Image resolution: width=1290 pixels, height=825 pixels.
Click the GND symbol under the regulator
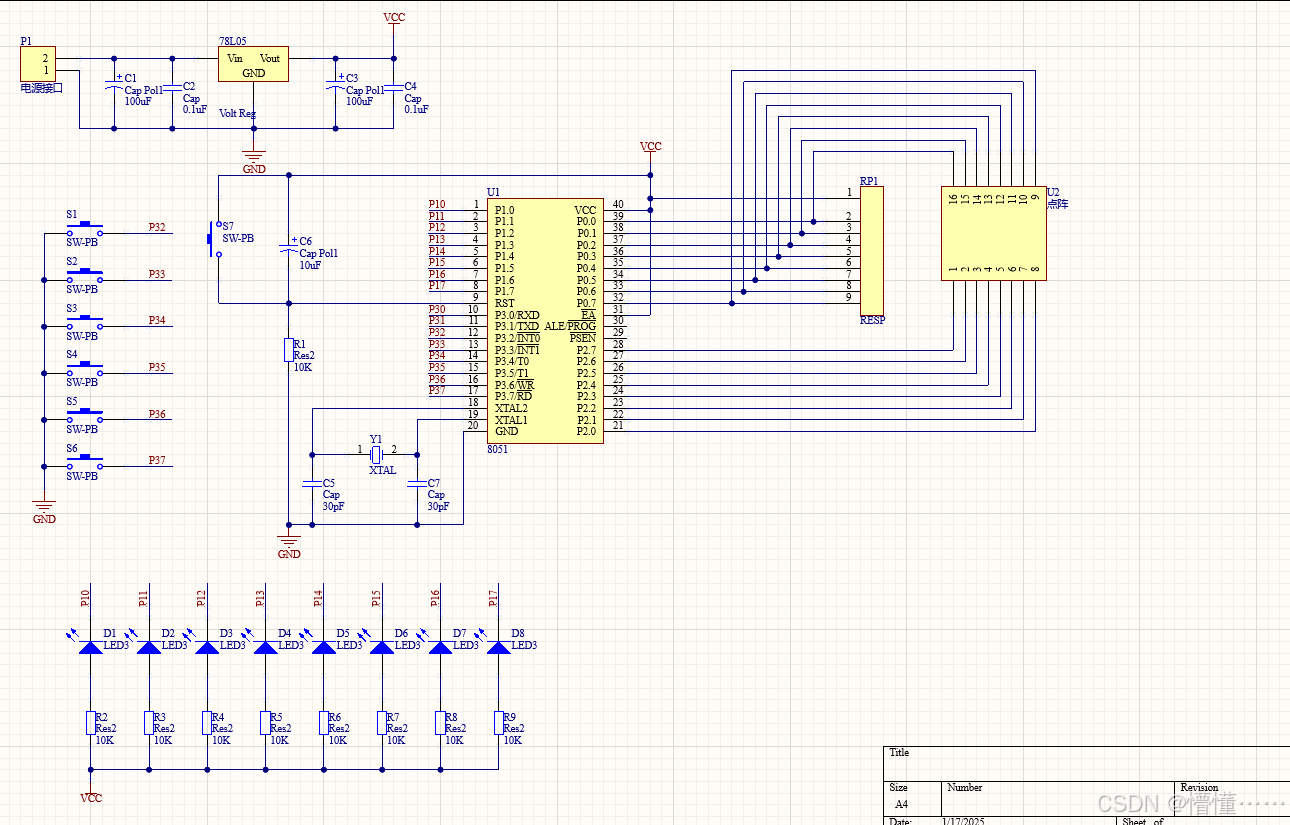click(x=254, y=162)
